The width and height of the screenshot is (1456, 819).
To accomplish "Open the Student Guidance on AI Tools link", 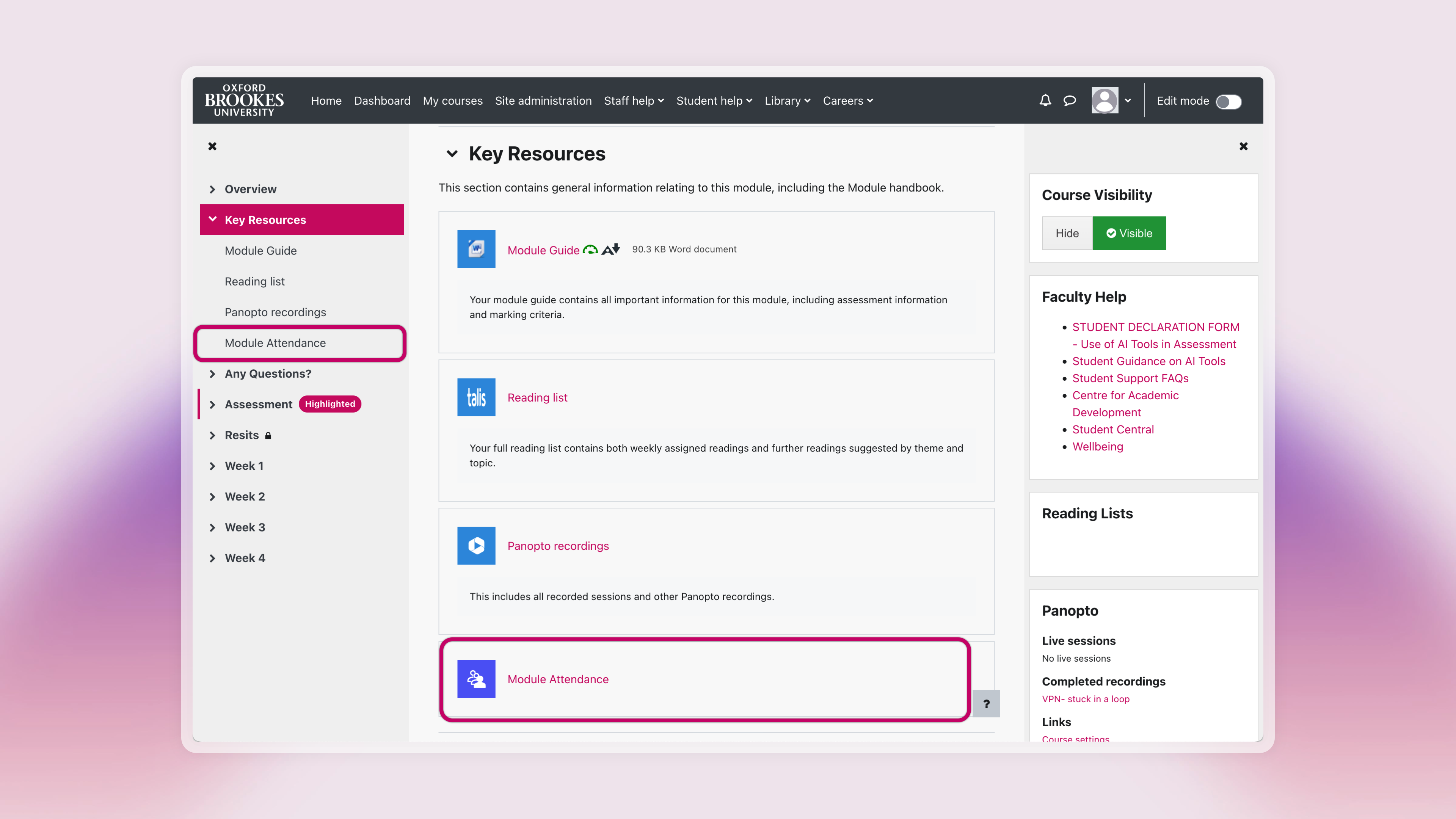I will pos(1148,361).
